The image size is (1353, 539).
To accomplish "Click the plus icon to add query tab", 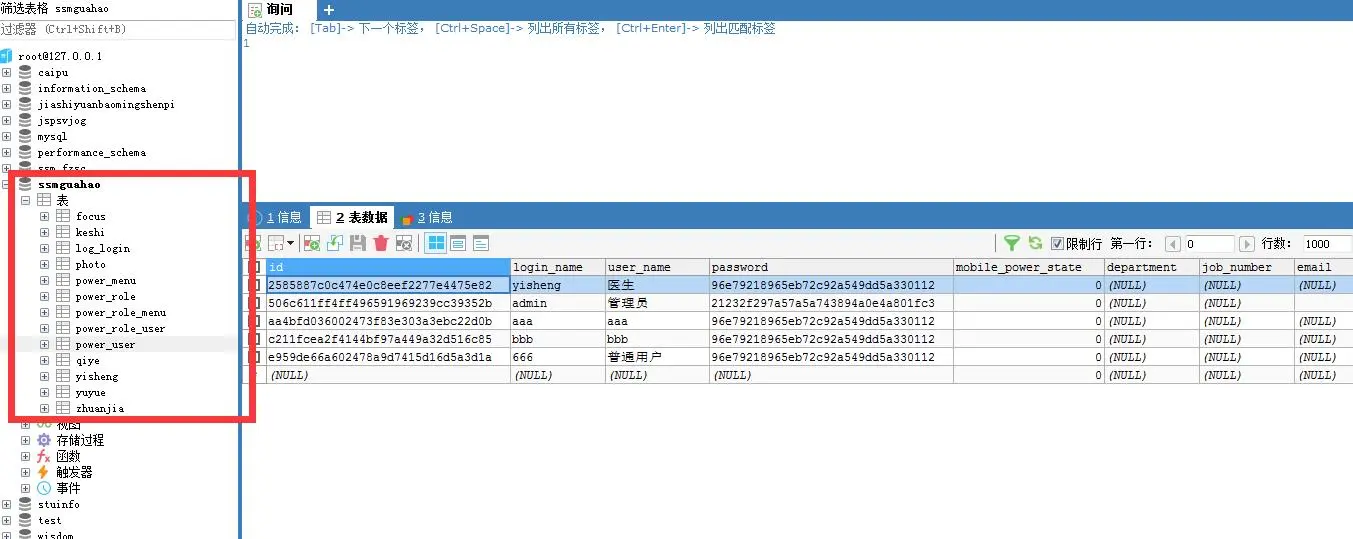I will [x=329, y=9].
